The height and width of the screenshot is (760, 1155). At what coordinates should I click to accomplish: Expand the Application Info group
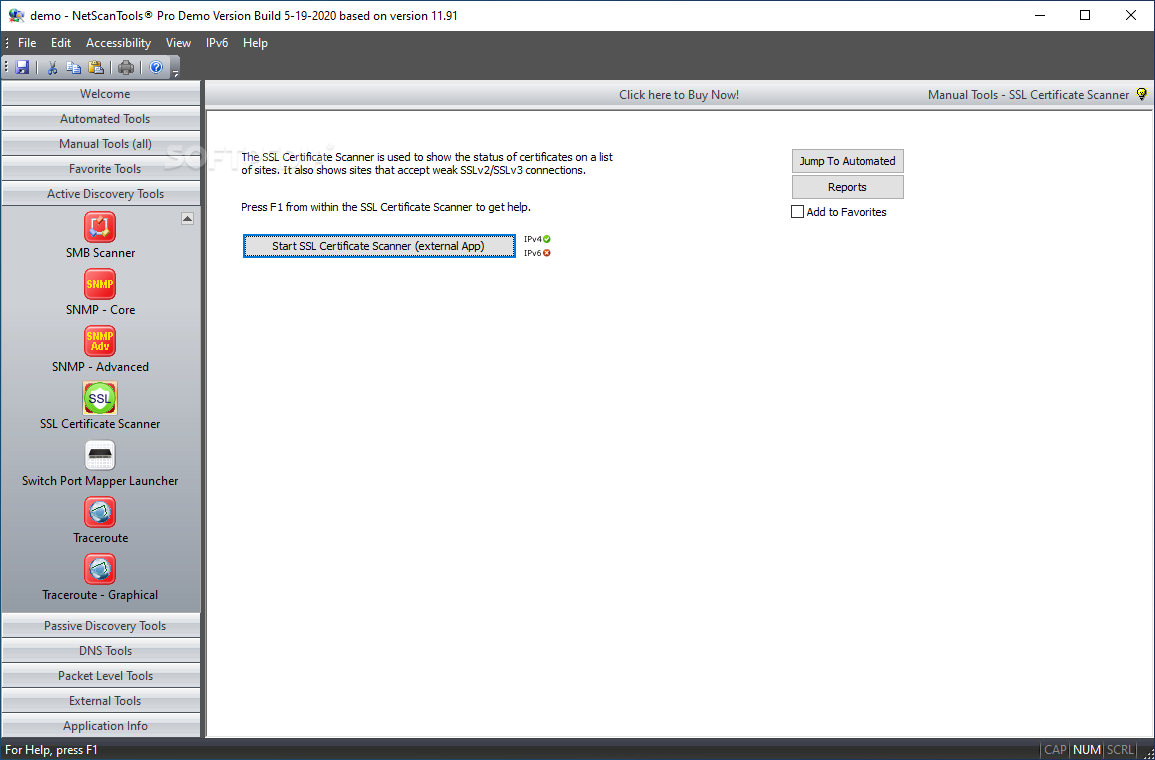[x=101, y=726]
